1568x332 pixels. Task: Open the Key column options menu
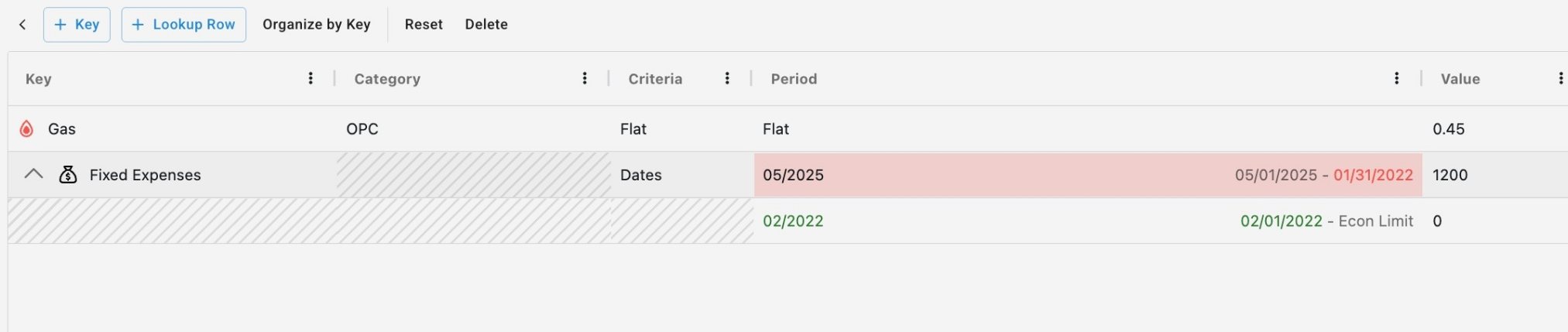click(x=311, y=78)
